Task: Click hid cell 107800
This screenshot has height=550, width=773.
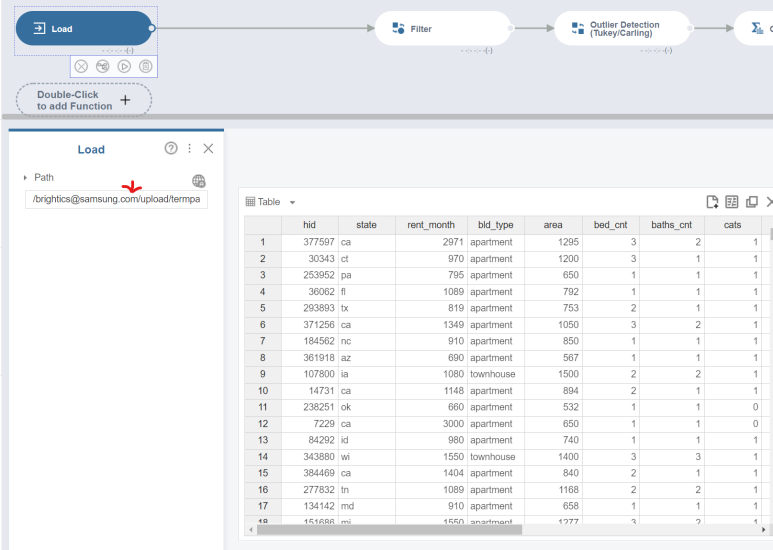Action: [x=310, y=374]
